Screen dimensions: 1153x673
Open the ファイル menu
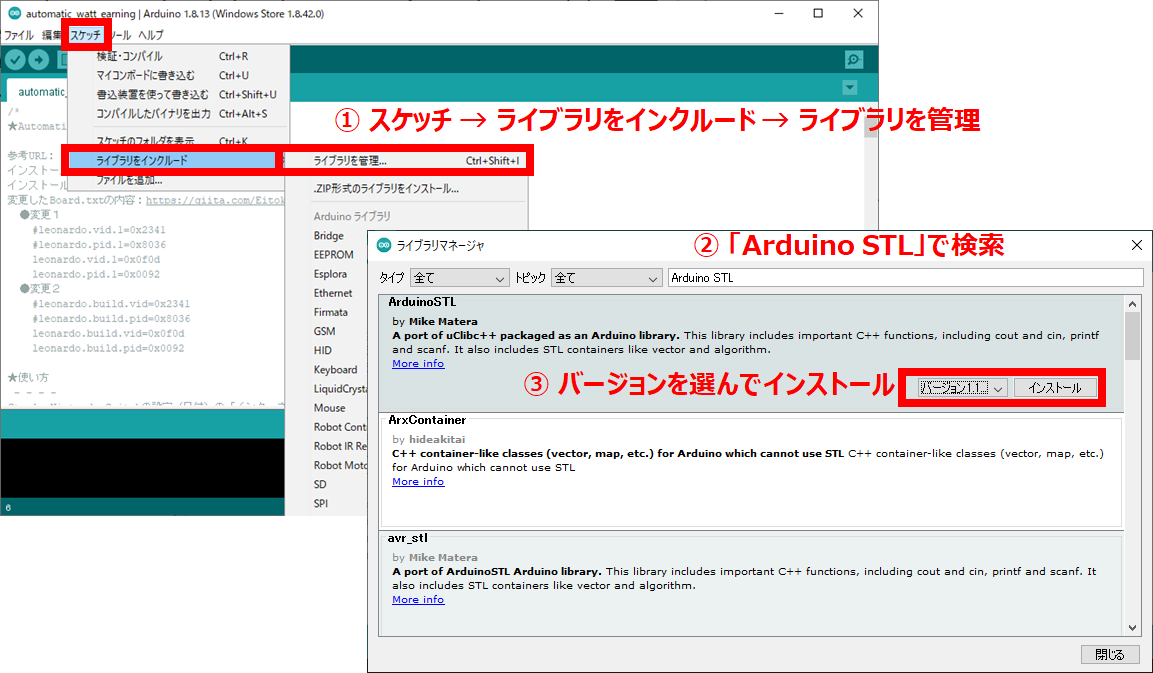[18, 35]
